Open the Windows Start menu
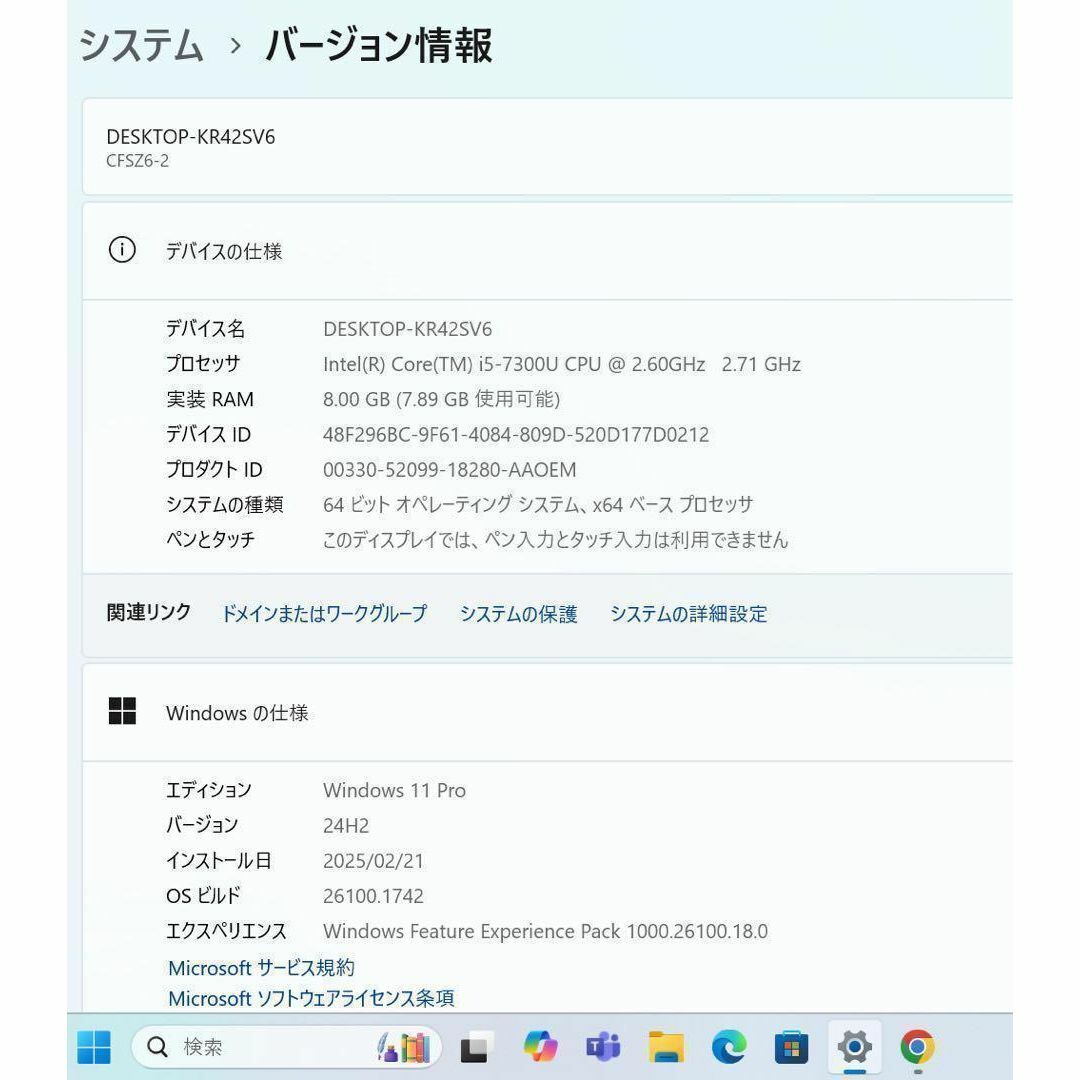The image size is (1080, 1080). coord(94,1047)
